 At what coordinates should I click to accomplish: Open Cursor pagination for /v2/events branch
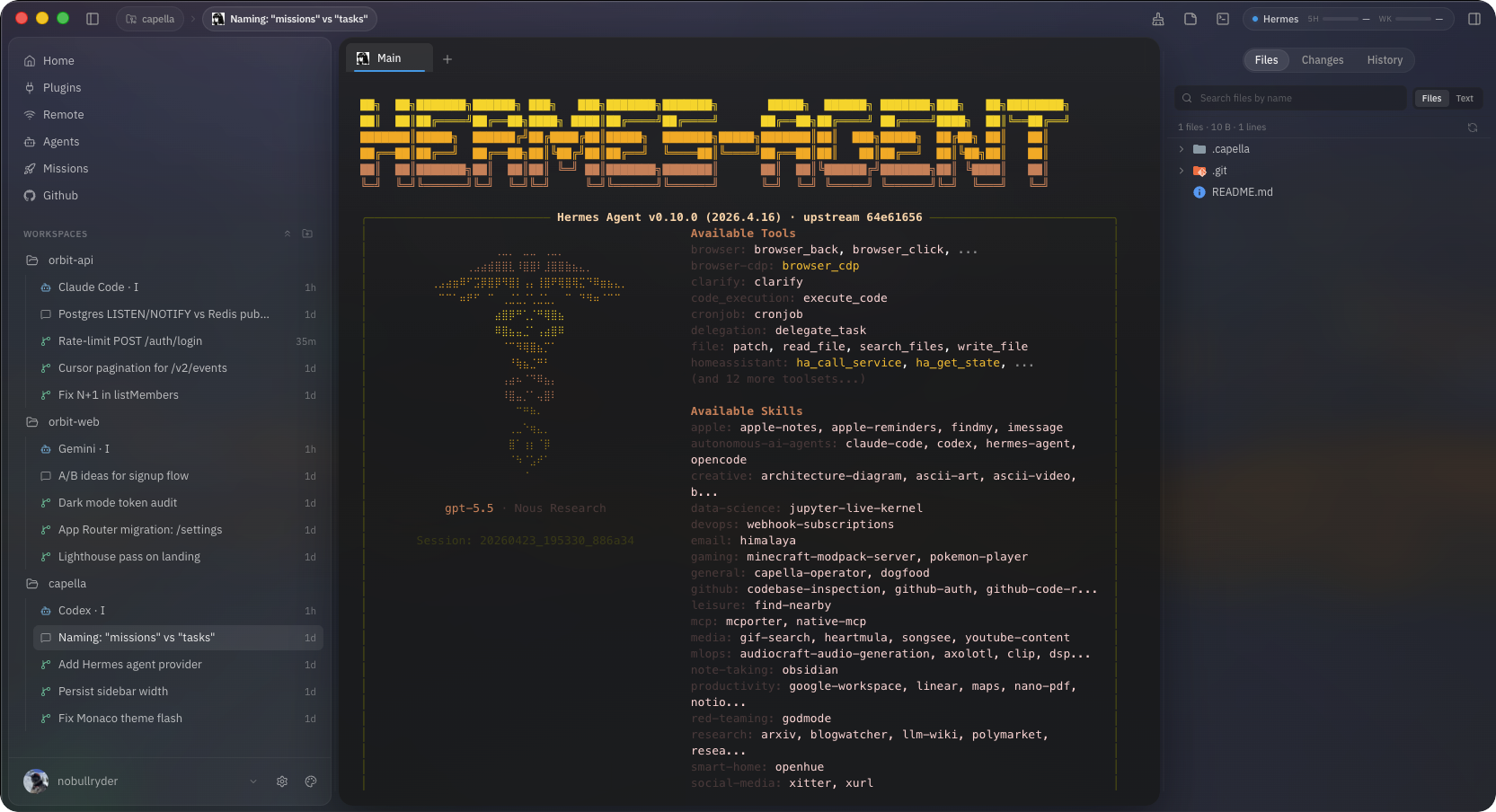click(x=178, y=368)
